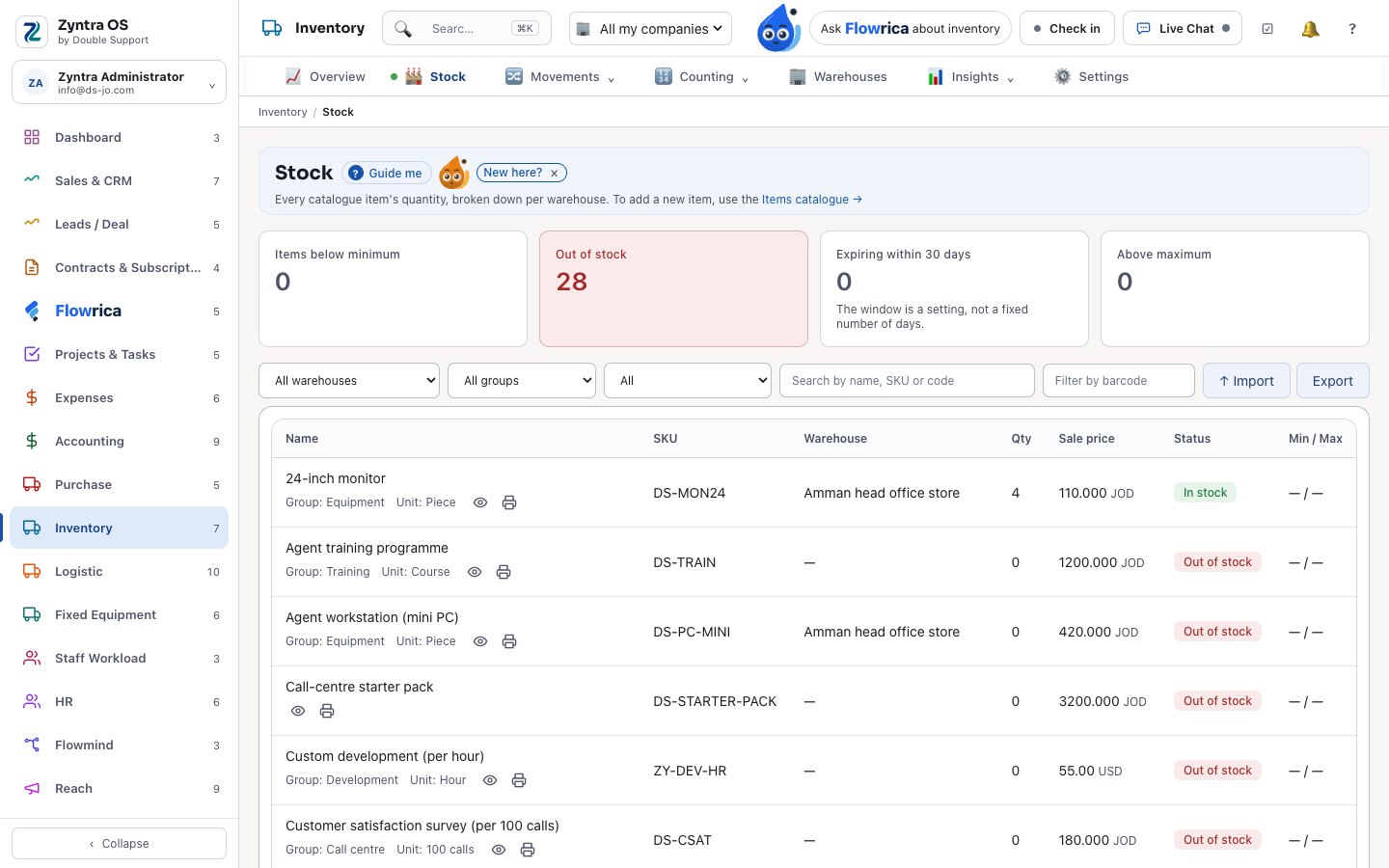The image size is (1389, 868).
Task: Expand the Counting tab menu
Action: click(x=701, y=77)
